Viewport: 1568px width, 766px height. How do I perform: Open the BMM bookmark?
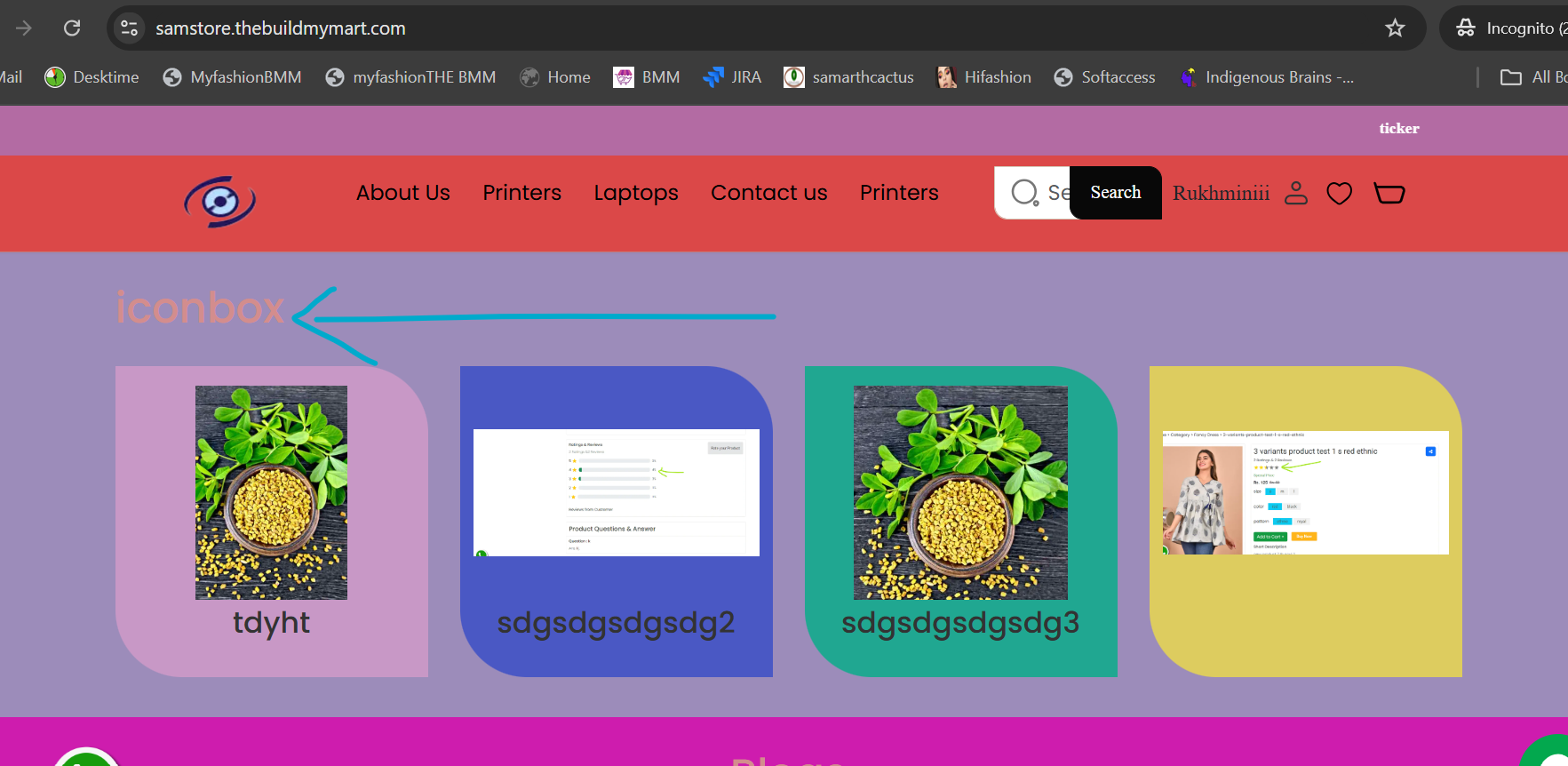click(647, 77)
